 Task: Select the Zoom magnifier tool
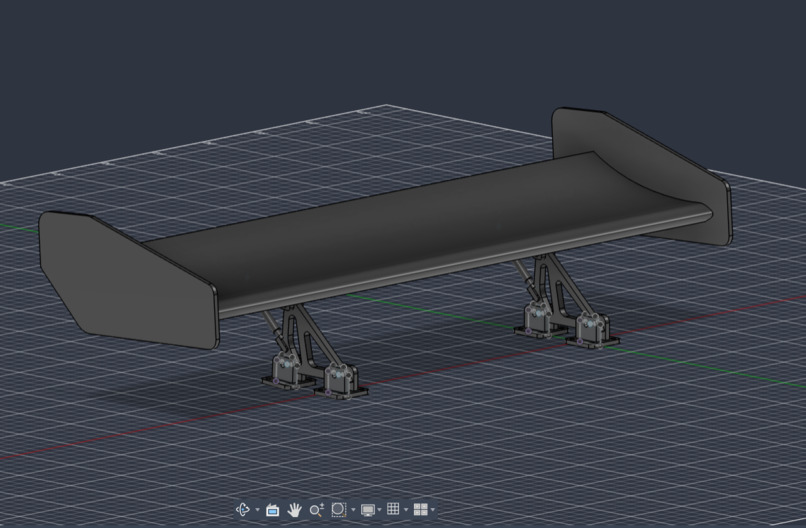pos(317,510)
